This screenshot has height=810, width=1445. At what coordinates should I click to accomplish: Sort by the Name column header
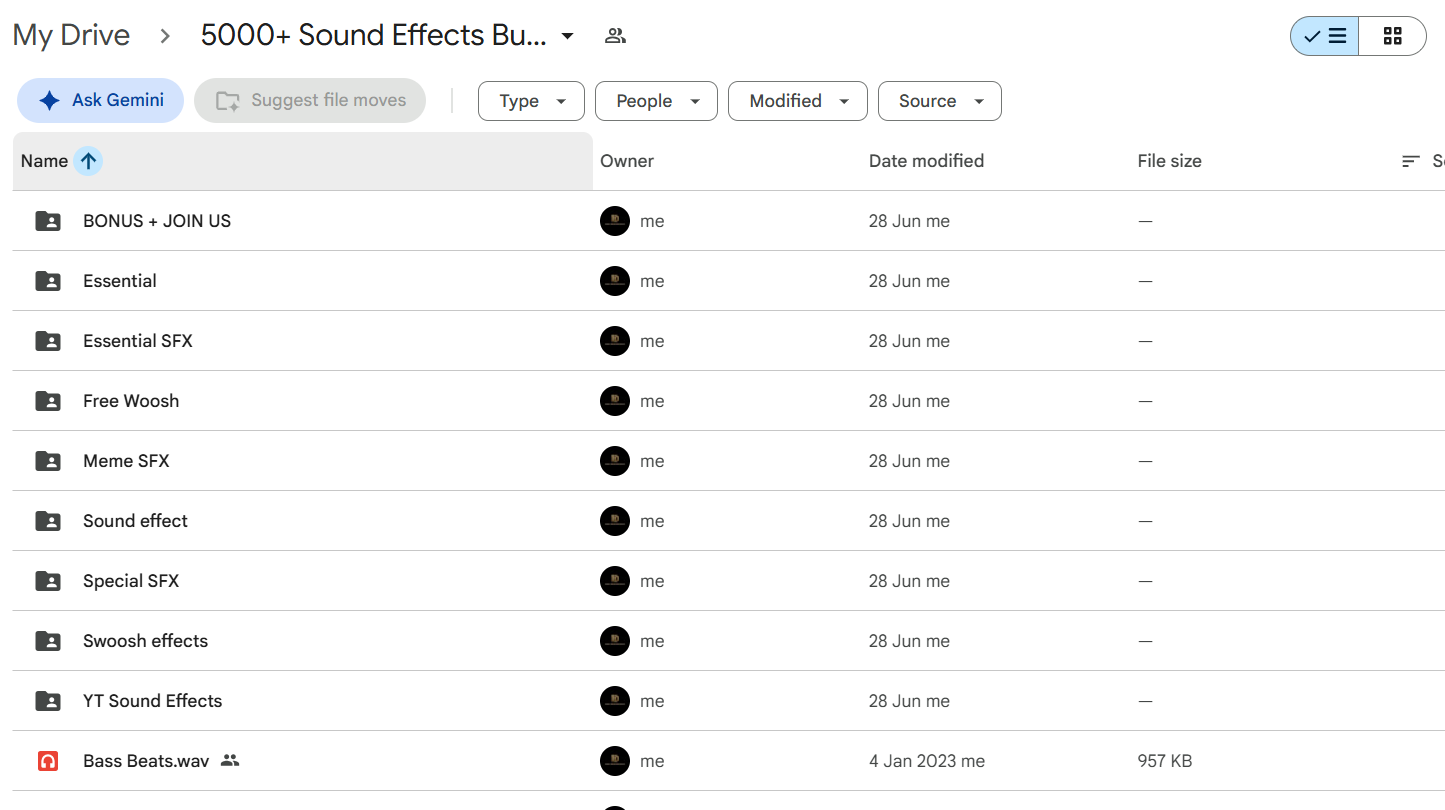pos(44,161)
